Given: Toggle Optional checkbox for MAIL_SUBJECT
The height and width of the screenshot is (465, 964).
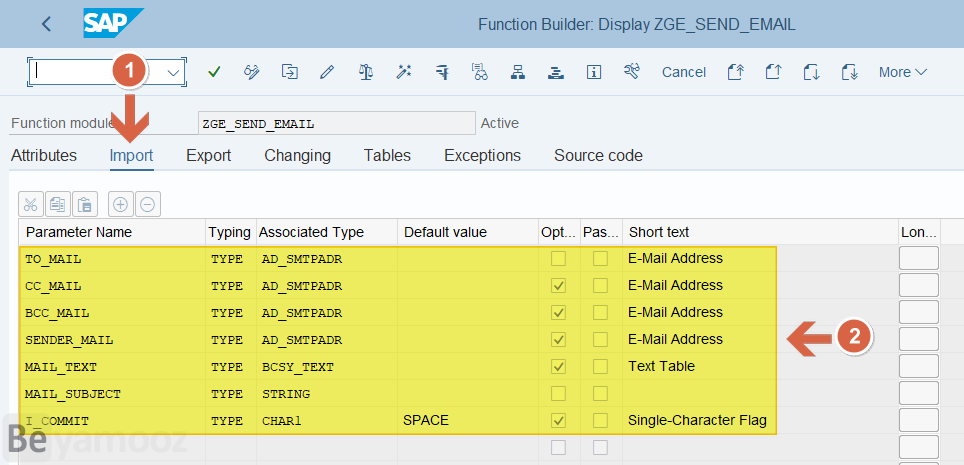Looking at the screenshot, I should pyautogui.click(x=558, y=394).
